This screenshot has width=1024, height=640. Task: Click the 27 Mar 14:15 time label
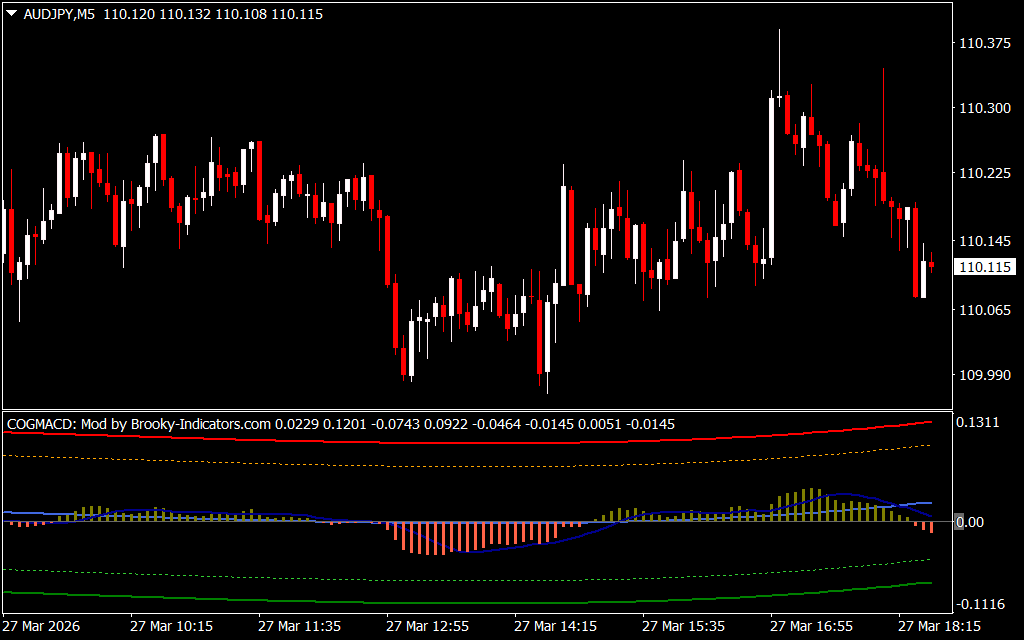coord(555,626)
